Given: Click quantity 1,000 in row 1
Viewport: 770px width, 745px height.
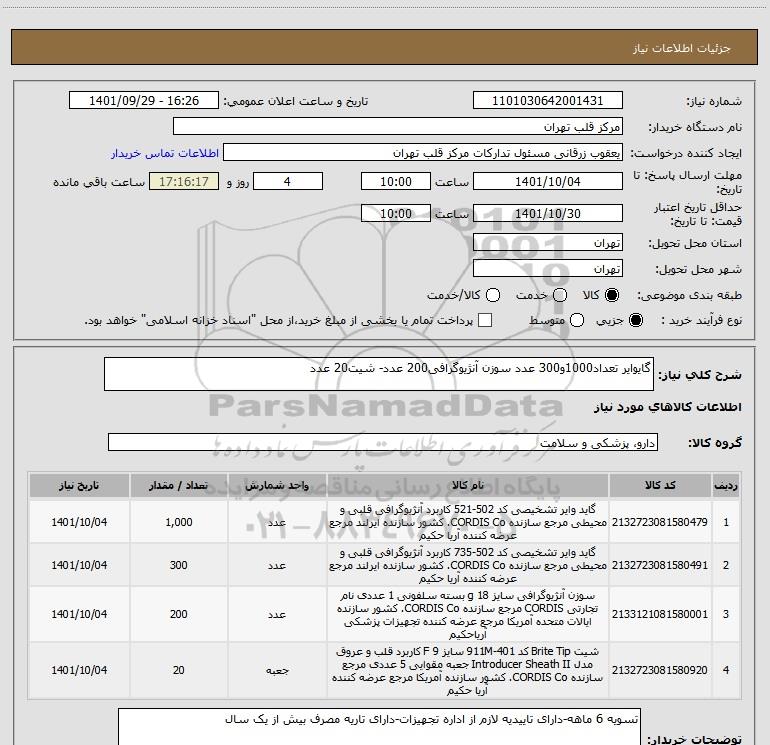Looking at the screenshot, I should click(179, 522).
